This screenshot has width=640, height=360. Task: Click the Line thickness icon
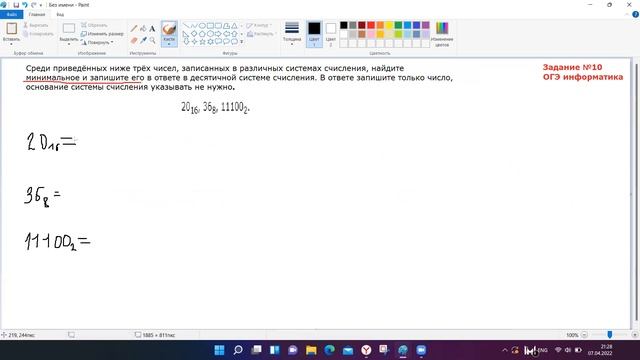tap(292, 28)
